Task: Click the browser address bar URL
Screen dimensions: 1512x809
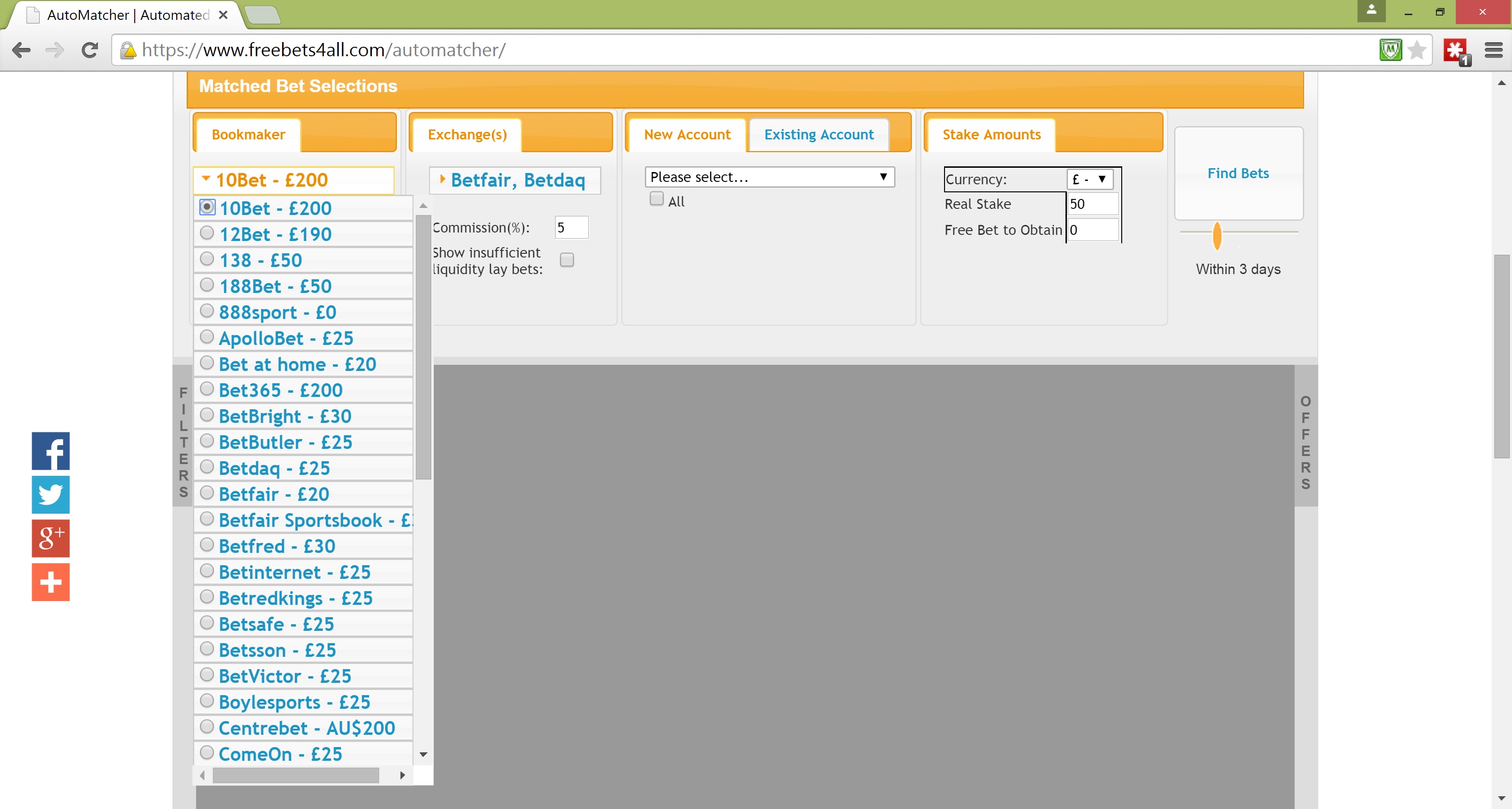Action: pyautogui.click(x=323, y=50)
